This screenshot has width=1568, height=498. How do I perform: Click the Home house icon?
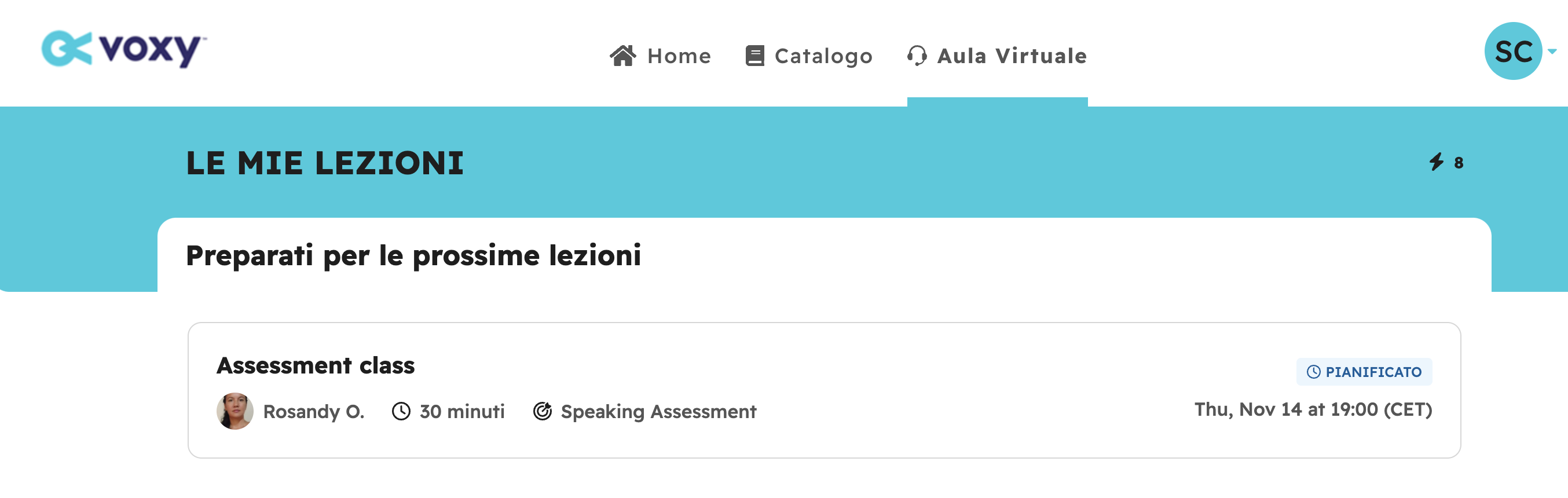point(622,56)
